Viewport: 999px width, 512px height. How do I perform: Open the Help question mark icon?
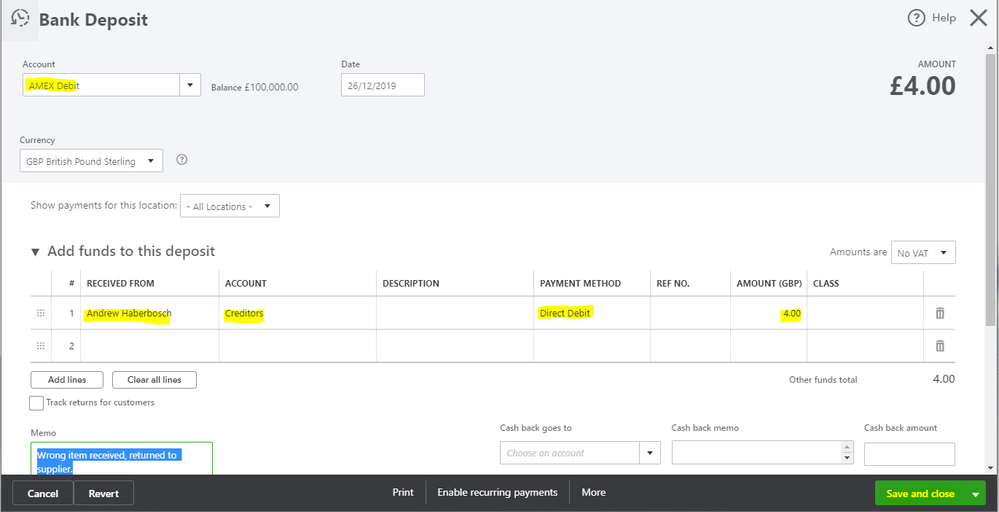click(x=916, y=18)
